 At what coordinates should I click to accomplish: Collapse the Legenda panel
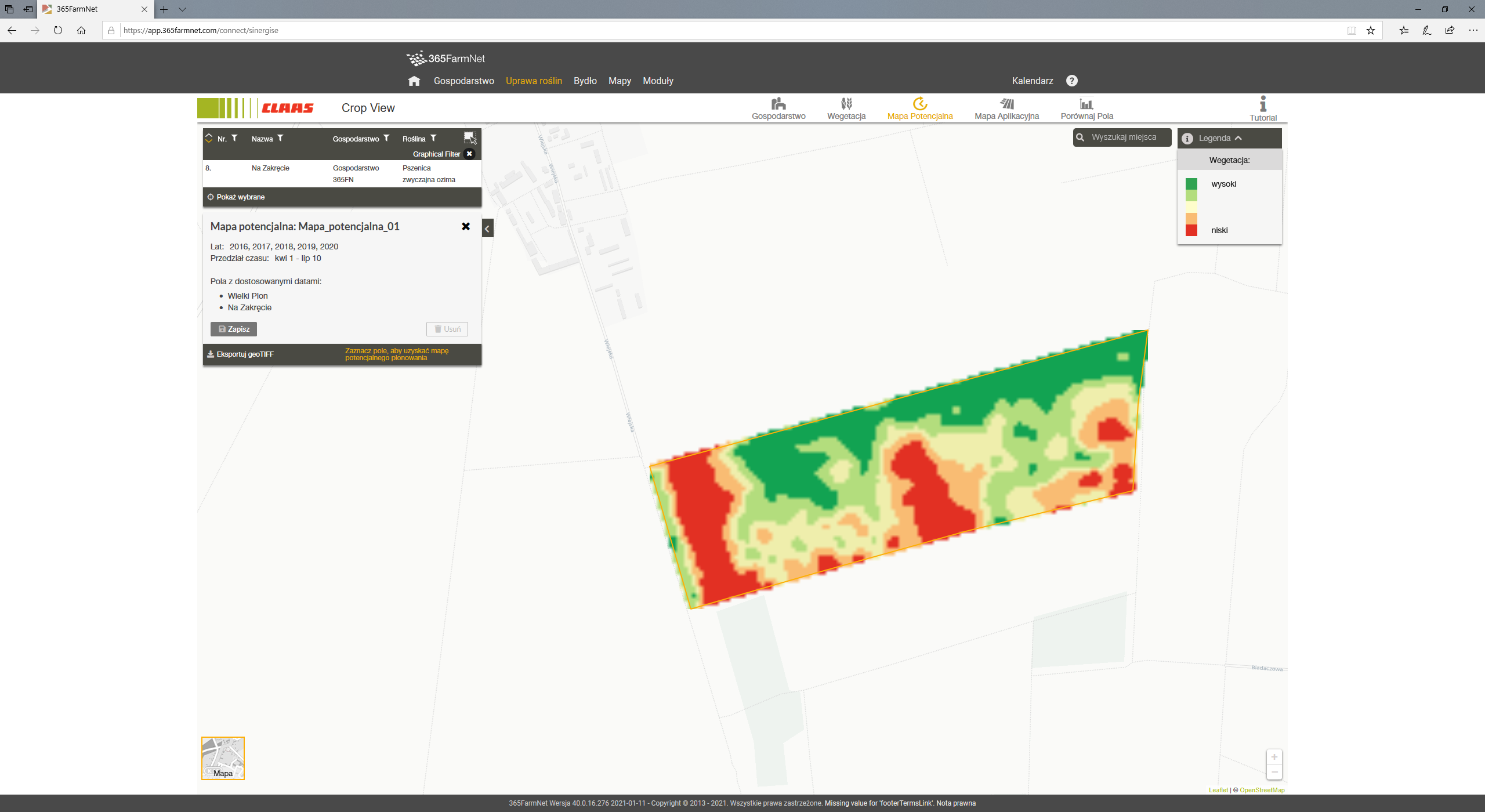point(1238,138)
